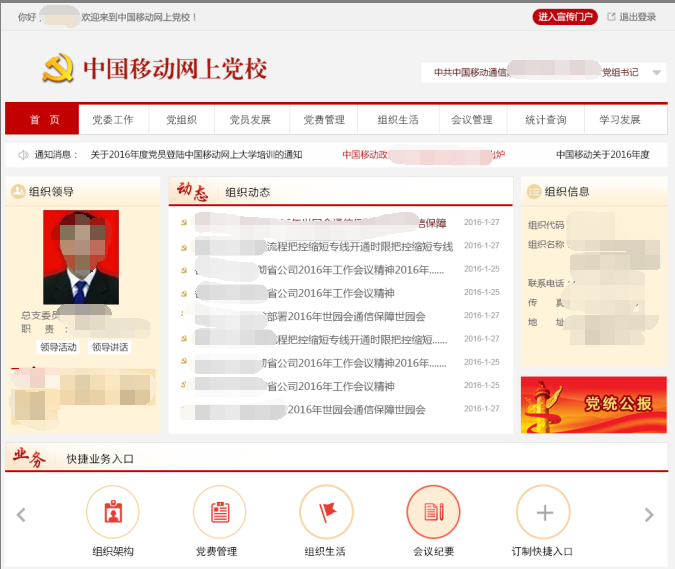Click the 组织名称 label
Screen dimensions: 675x569
pyautogui.click(x=546, y=244)
